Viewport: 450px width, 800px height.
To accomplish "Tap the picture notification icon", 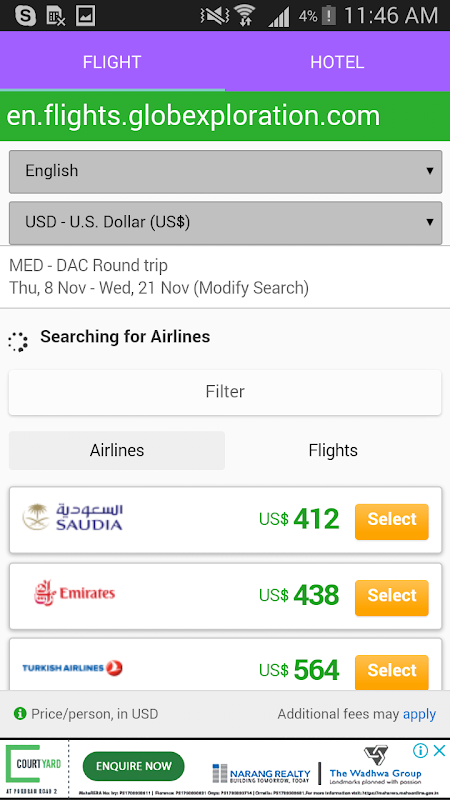I will click(85, 15).
